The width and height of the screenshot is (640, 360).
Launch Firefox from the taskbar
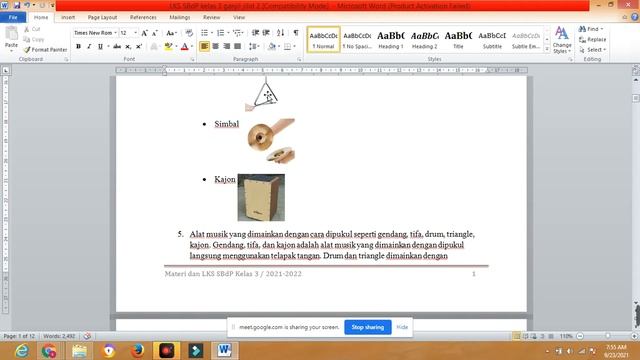[x=138, y=351]
